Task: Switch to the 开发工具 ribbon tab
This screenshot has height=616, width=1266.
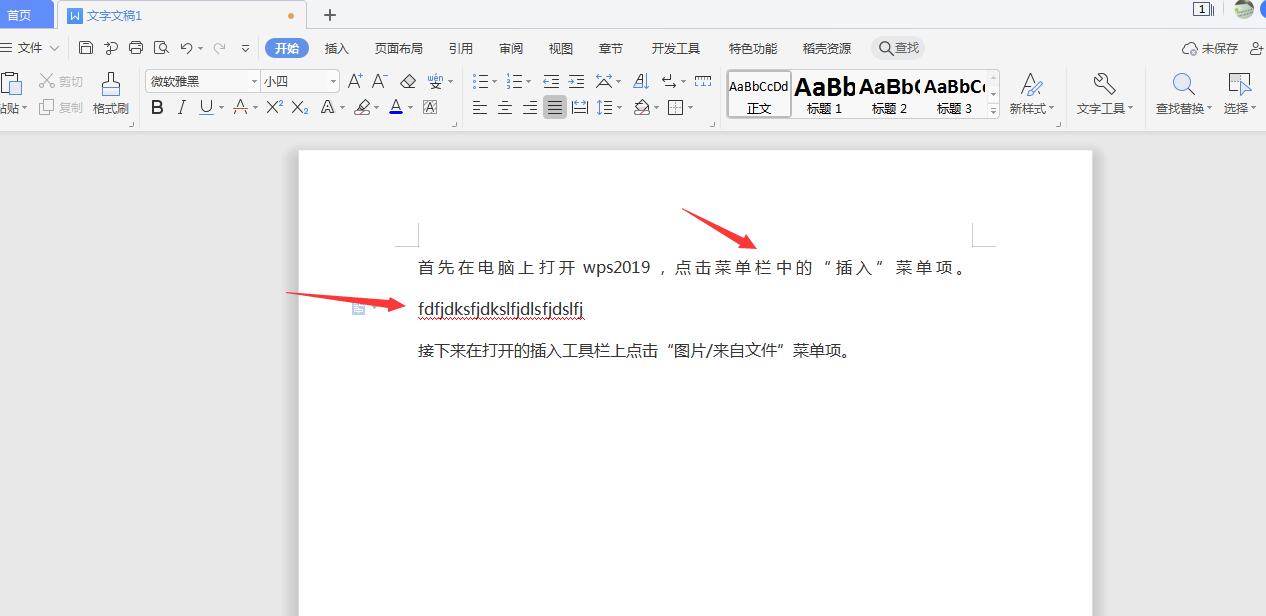Action: pyautogui.click(x=676, y=48)
